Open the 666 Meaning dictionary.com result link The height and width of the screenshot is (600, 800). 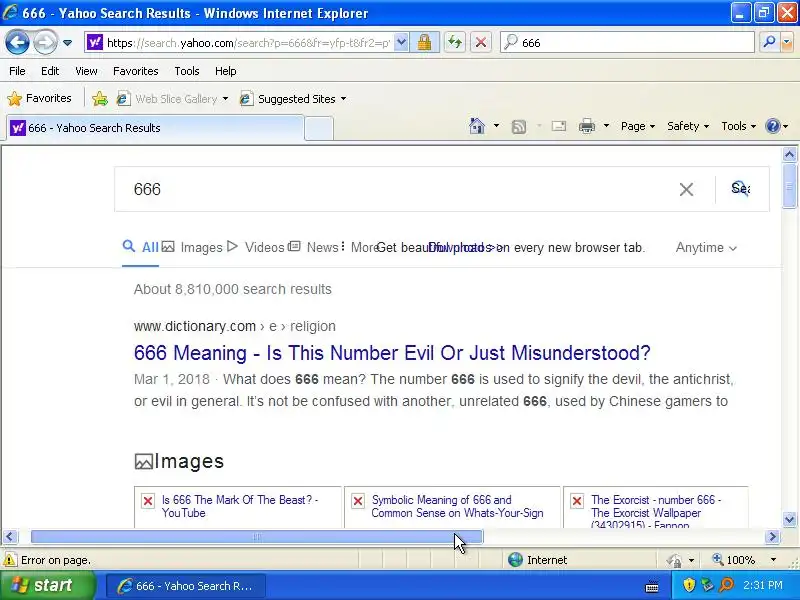(392, 353)
